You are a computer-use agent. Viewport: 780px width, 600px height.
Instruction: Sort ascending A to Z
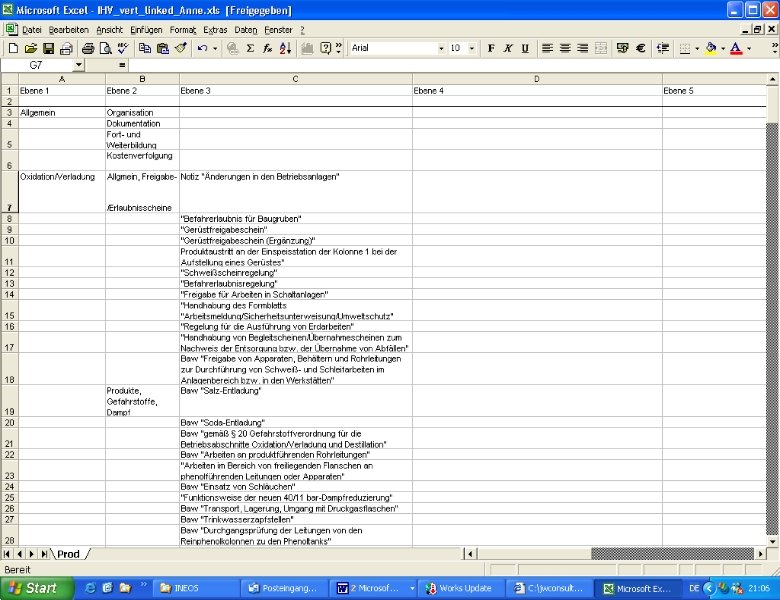click(286, 48)
